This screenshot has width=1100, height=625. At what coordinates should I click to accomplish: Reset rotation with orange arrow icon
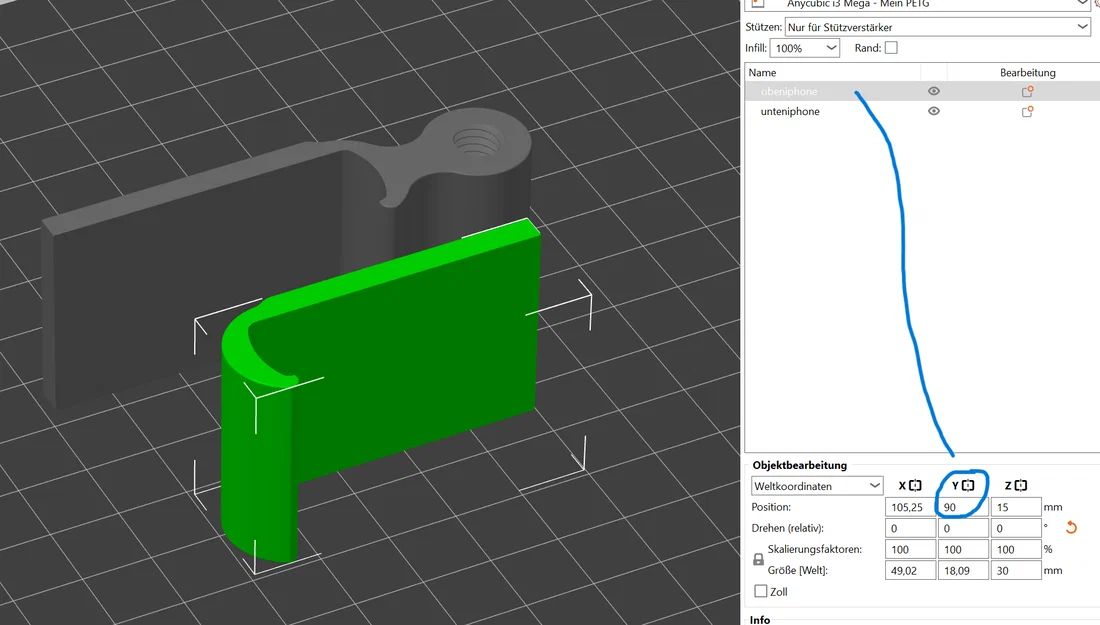pyautogui.click(x=1071, y=527)
